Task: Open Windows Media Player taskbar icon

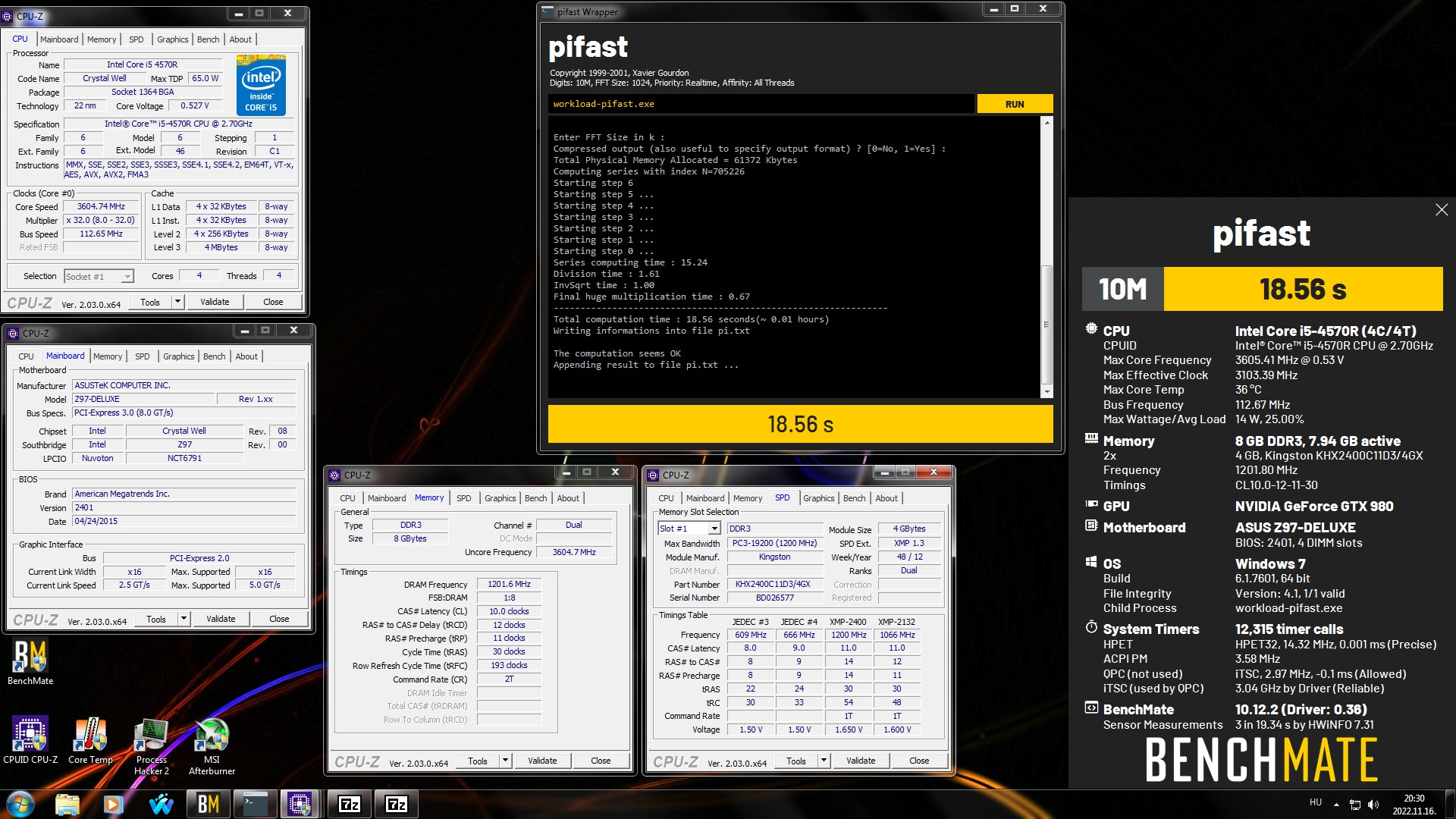Action: pyautogui.click(x=114, y=804)
